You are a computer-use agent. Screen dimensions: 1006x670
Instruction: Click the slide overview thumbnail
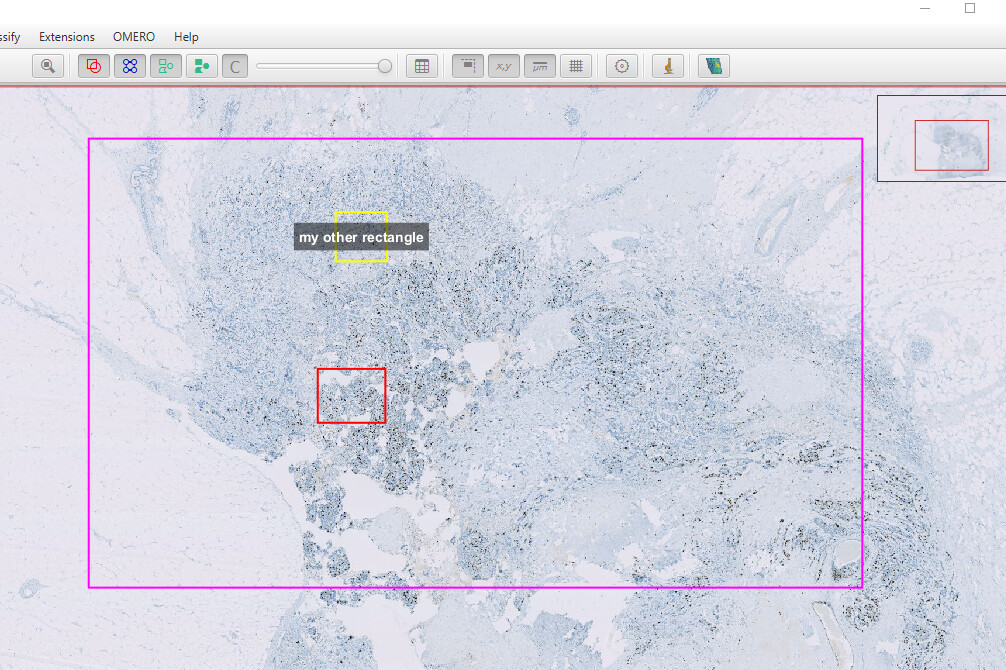click(x=941, y=137)
